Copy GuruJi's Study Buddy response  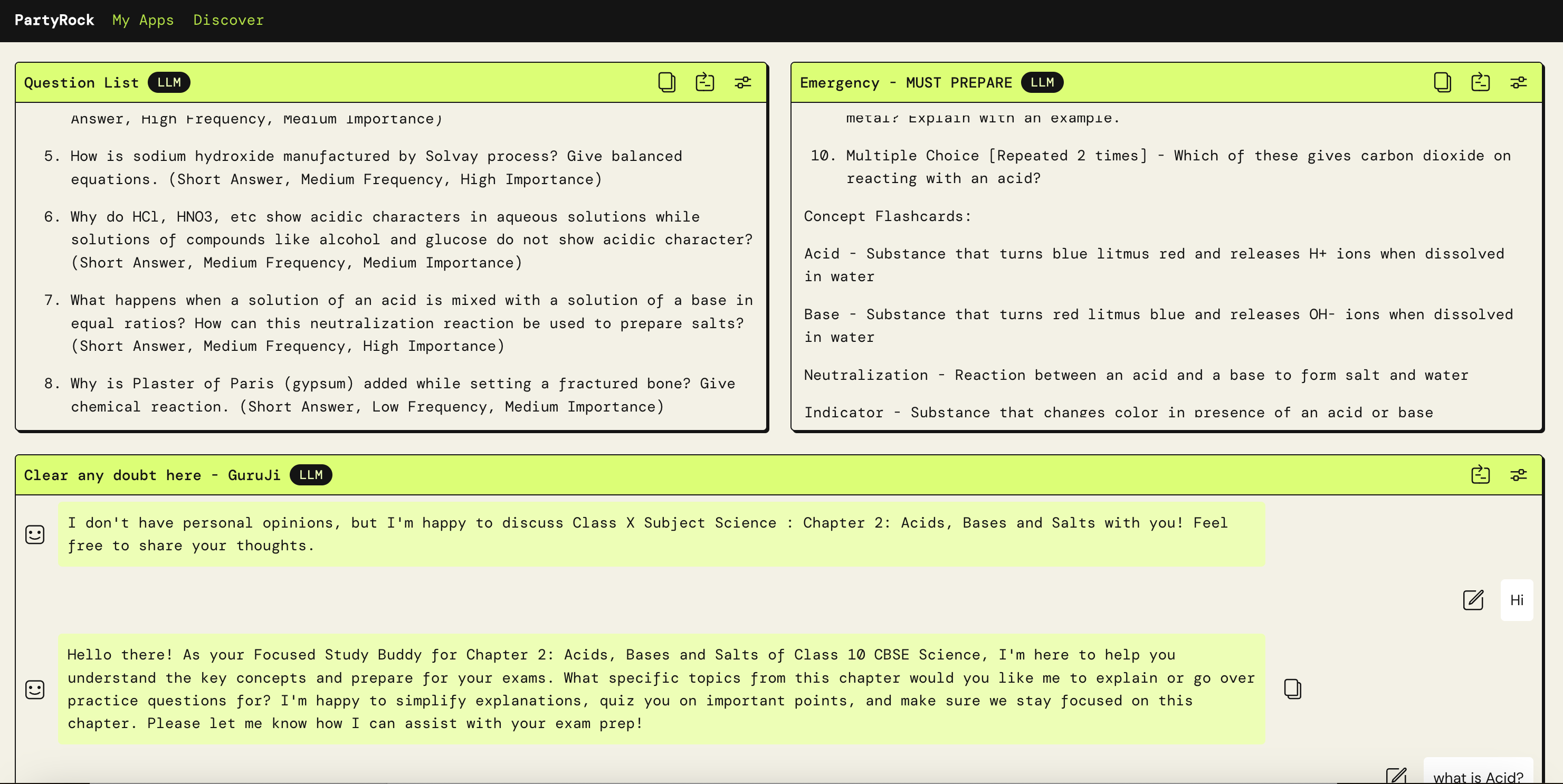click(x=1292, y=690)
